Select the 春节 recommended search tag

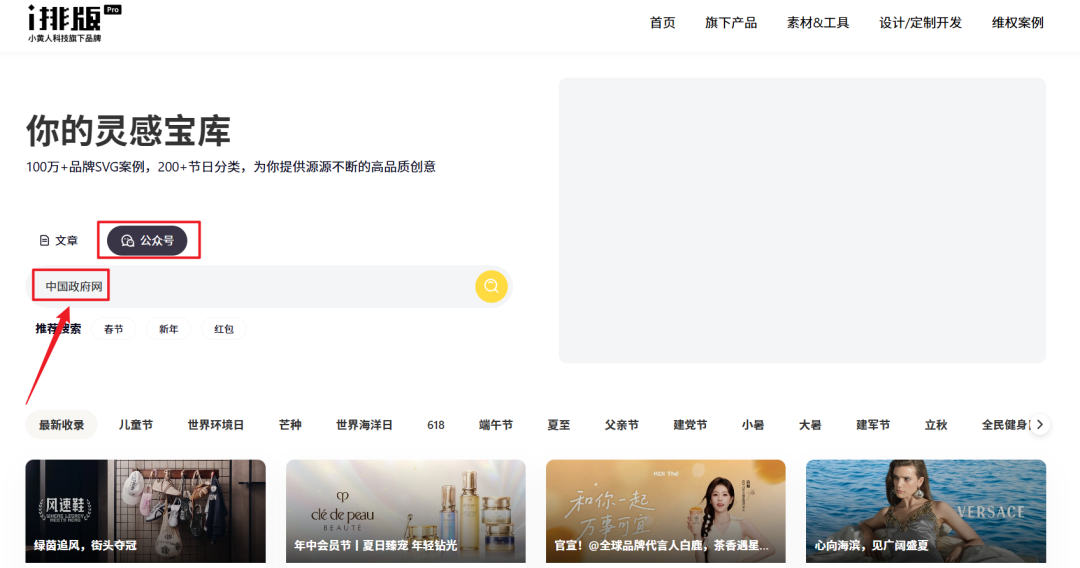pyautogui.click(x=114, y=329)
